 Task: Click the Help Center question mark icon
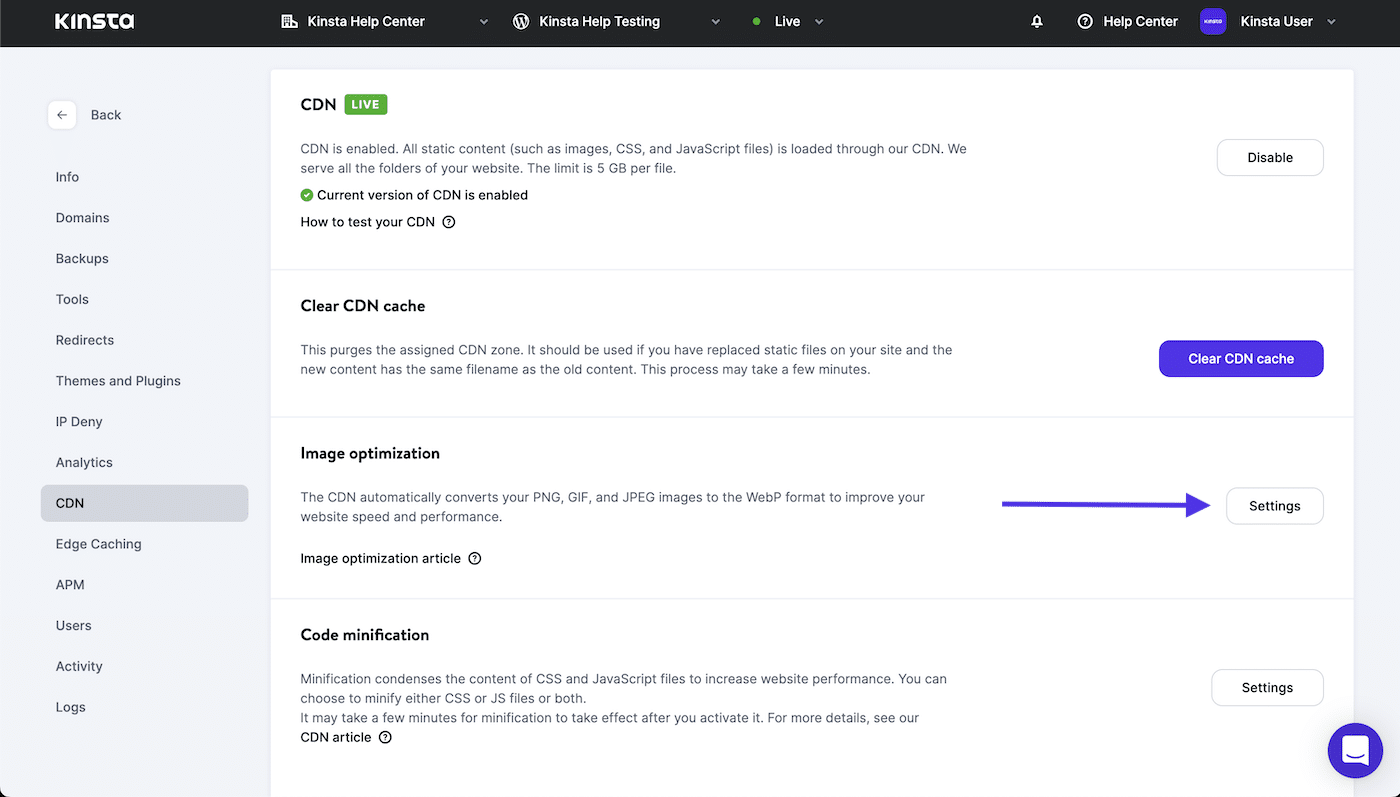tap(1085, 21)
